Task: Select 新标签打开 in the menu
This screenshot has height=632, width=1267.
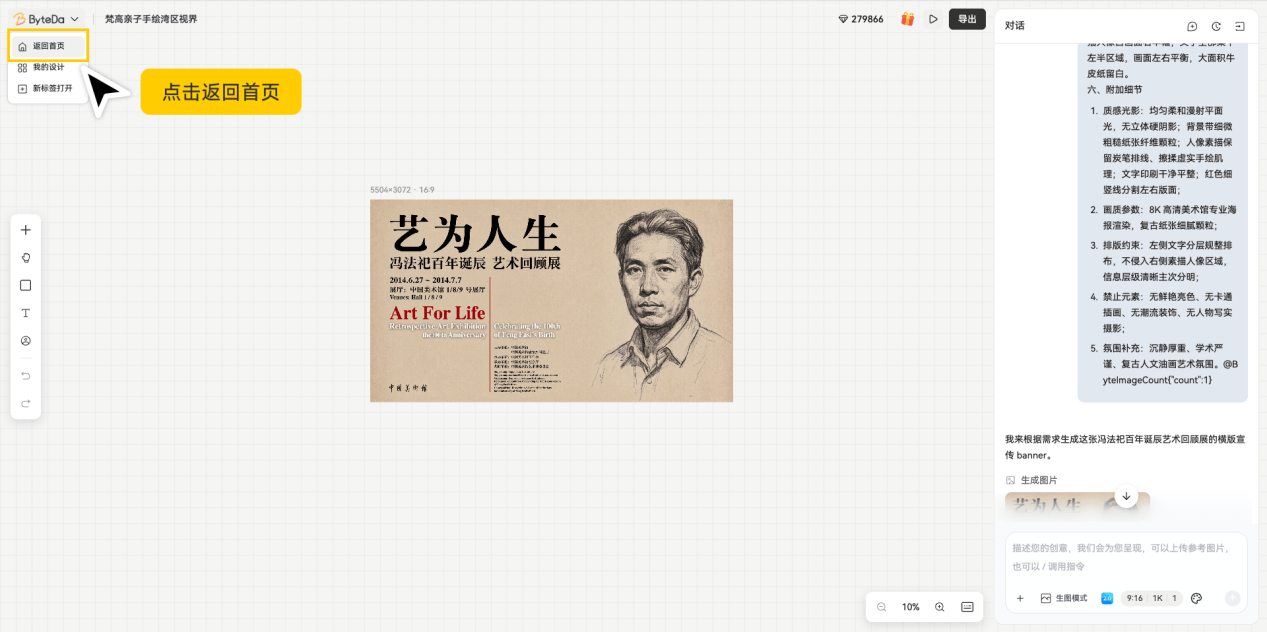Action: click(48, 89)
